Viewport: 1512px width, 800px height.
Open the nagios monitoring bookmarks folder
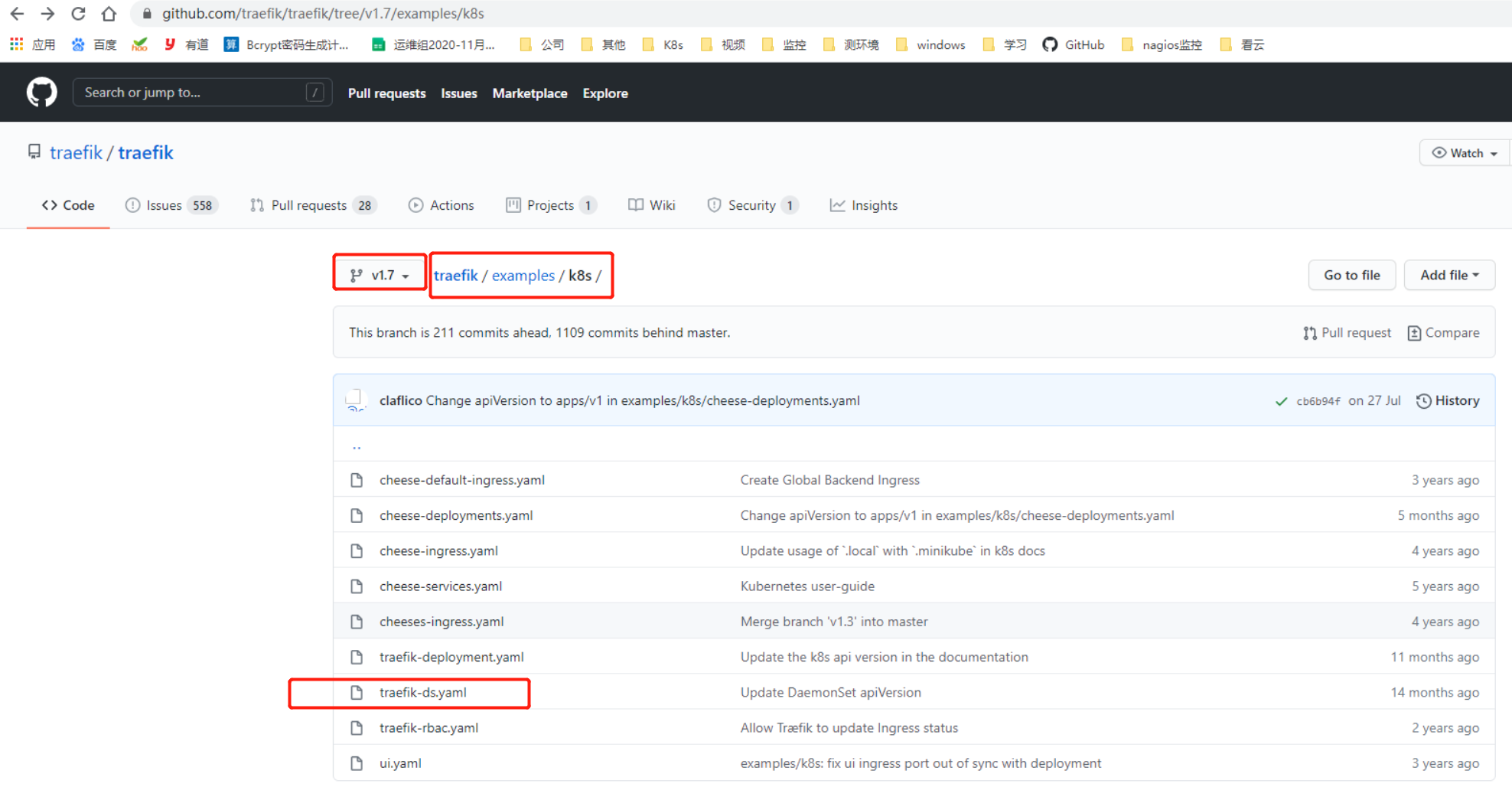[x=1162, y=44]
